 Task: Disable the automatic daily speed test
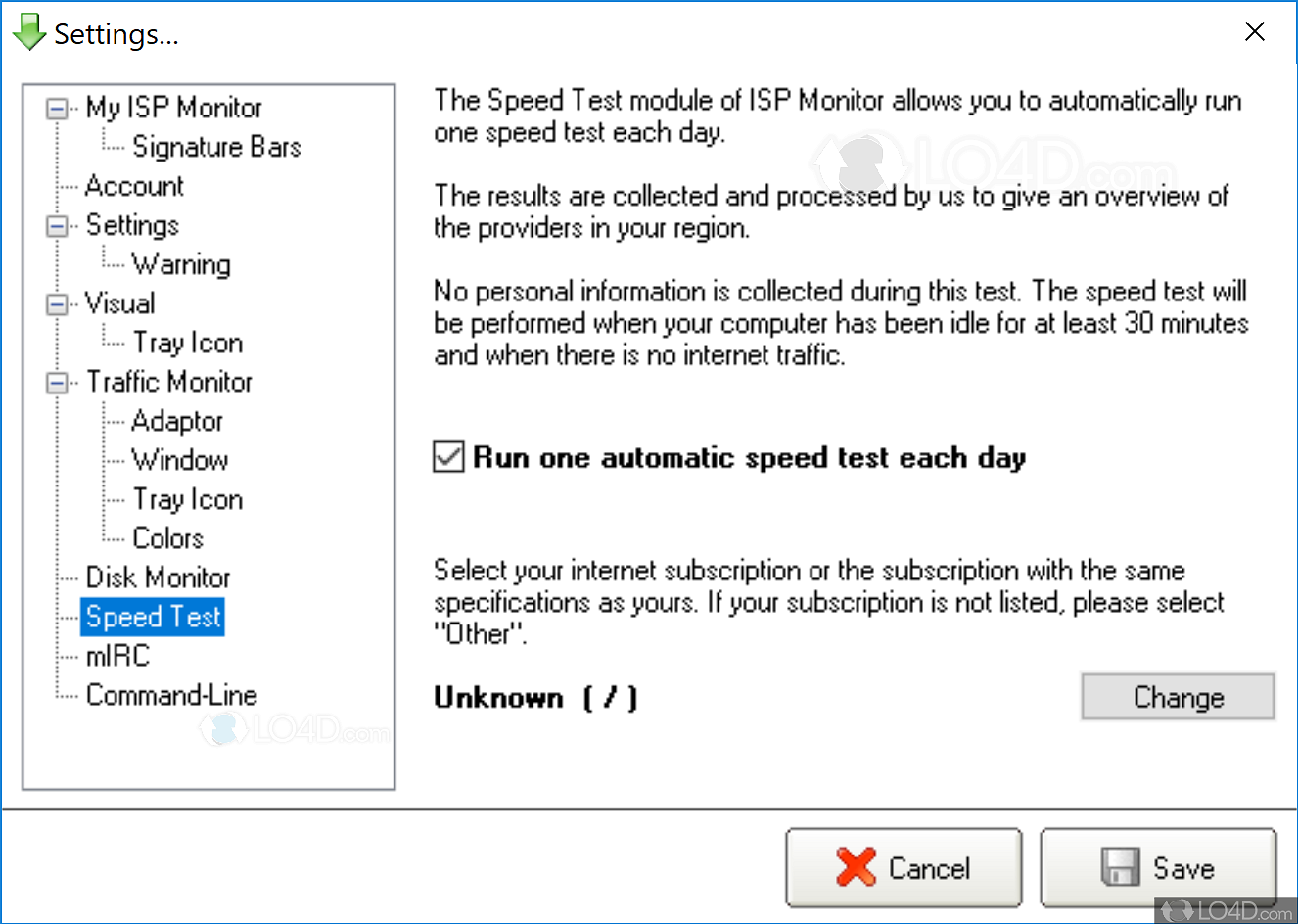click(x=447, y=456)
